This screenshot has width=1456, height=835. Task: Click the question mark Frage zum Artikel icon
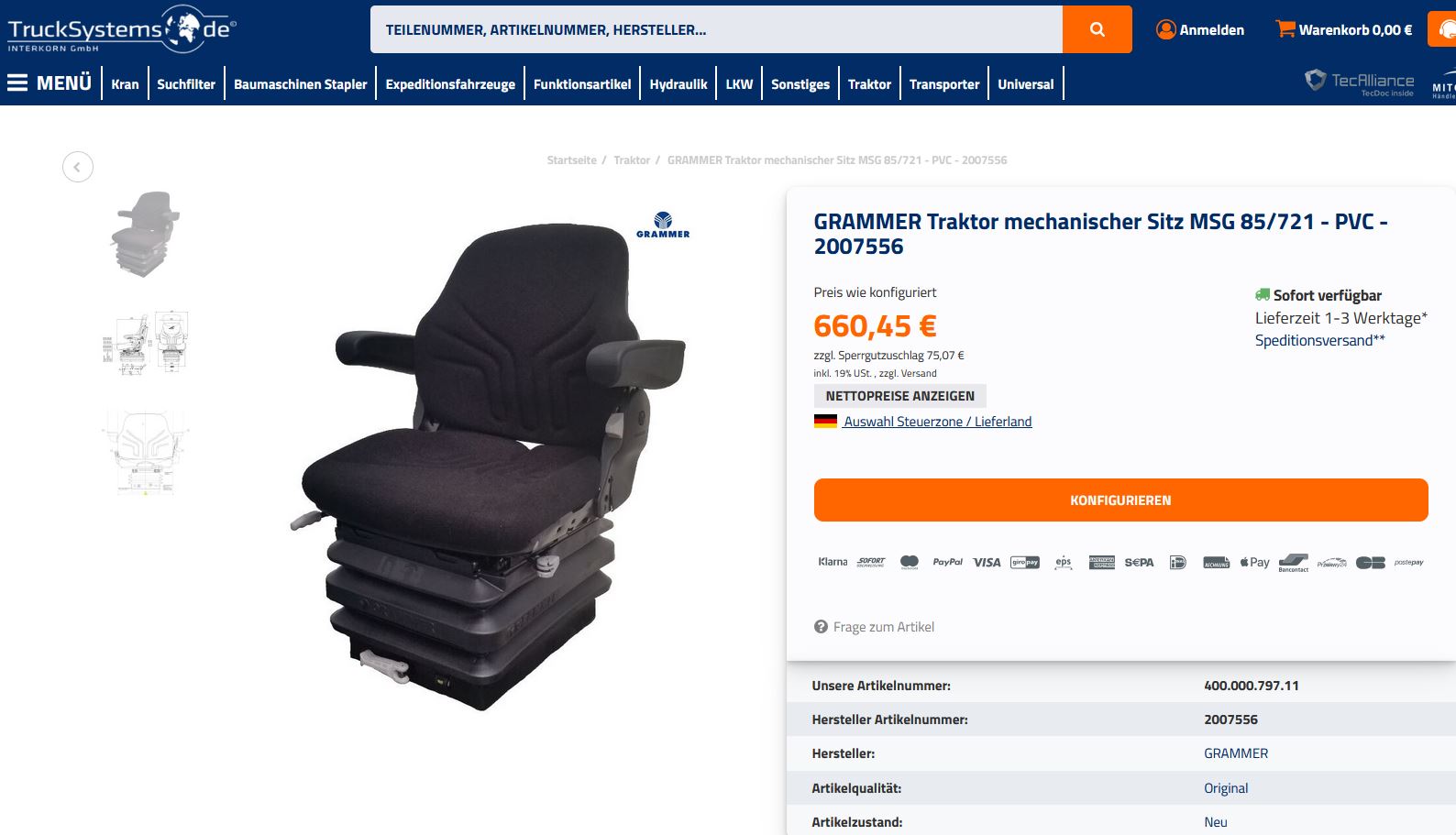click(x=821, y=627)
